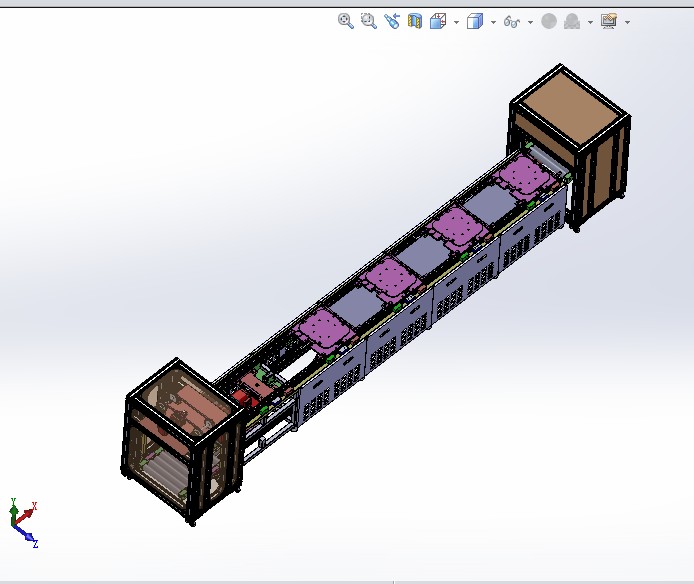
Task: Select the purple pallet nearest the brown cabinet
Action: [x=524, y=177]
